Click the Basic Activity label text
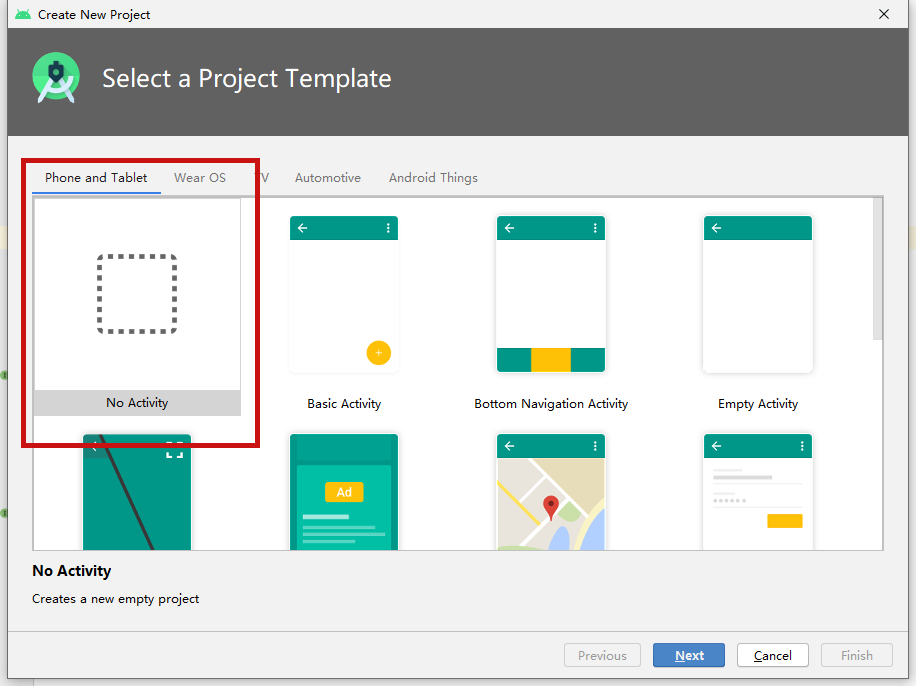This screenshot has height=686, width=916. point(344,404)
